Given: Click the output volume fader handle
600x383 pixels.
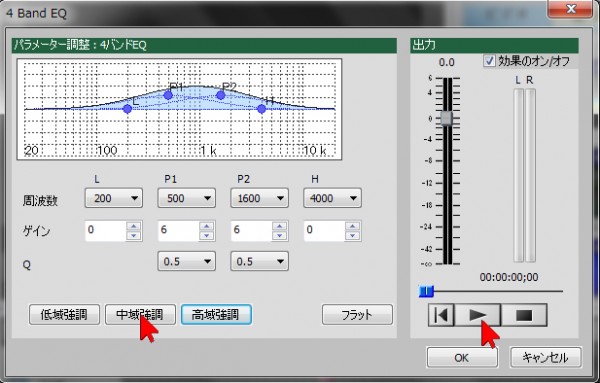Looking at the screenshot, I should click(x=446, y=118).
